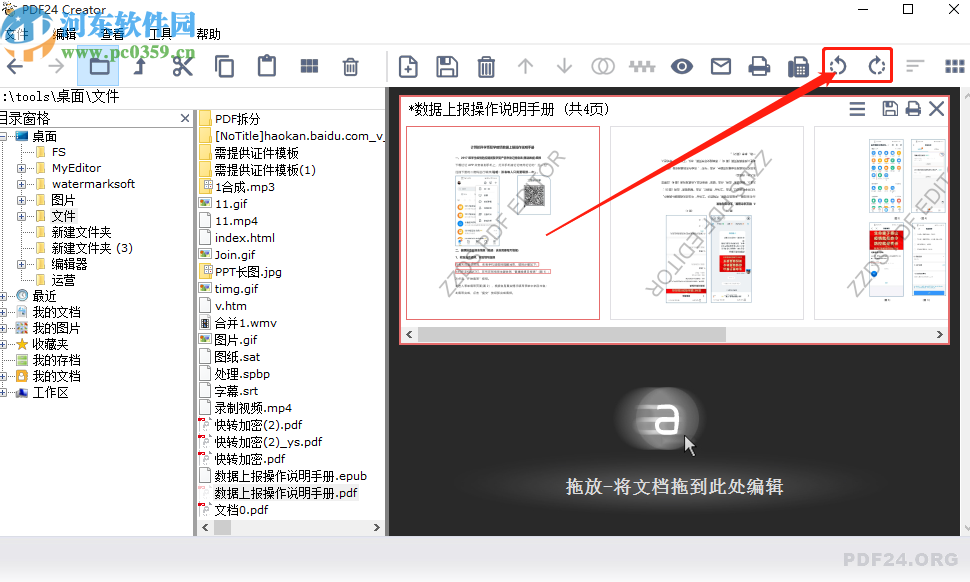The height and width of the screenshot is (582, 970).
Task: Select the rotate right tool on the toolbar
Action: 878,66
